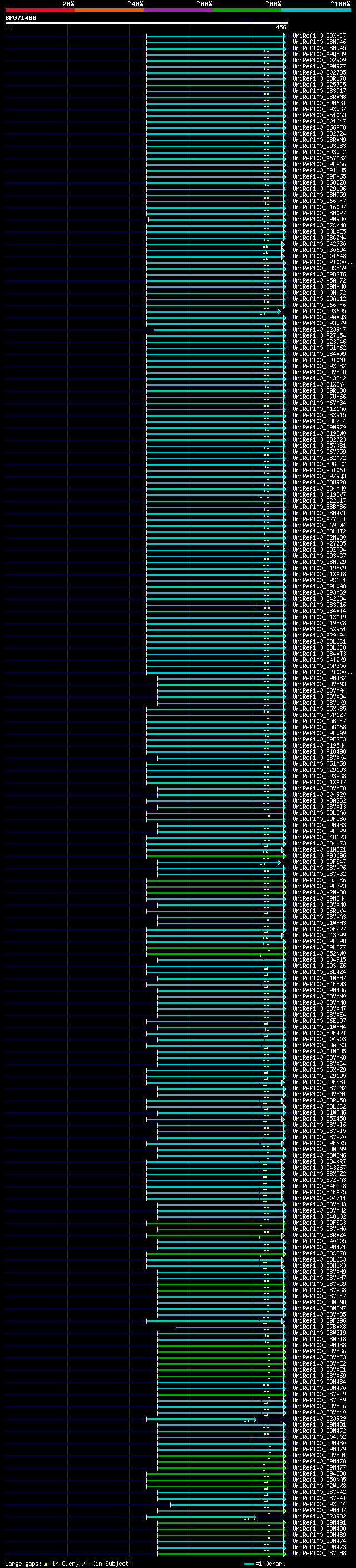
Task: Pick UniRef100_Q9SC44 from the hit list
Action: pyautogui.click(x=319, y=1504)
